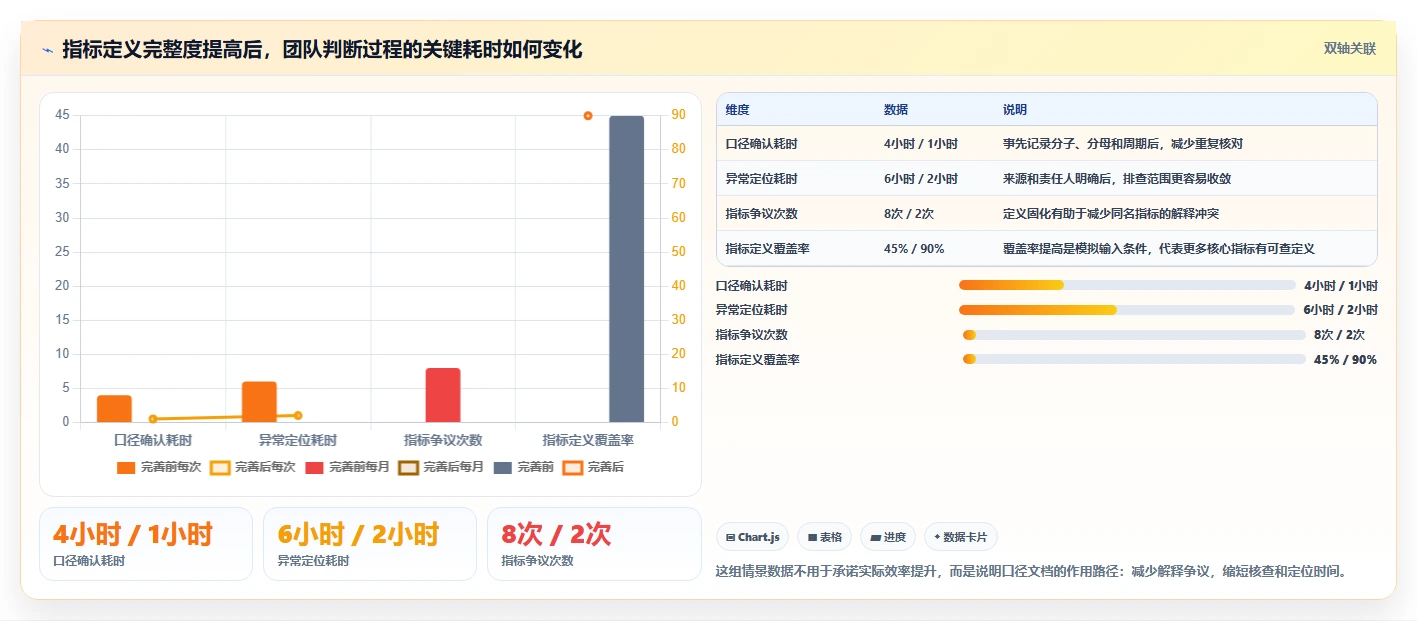Click the left axis value 45

pyautogui.click(x=62, y=115)
